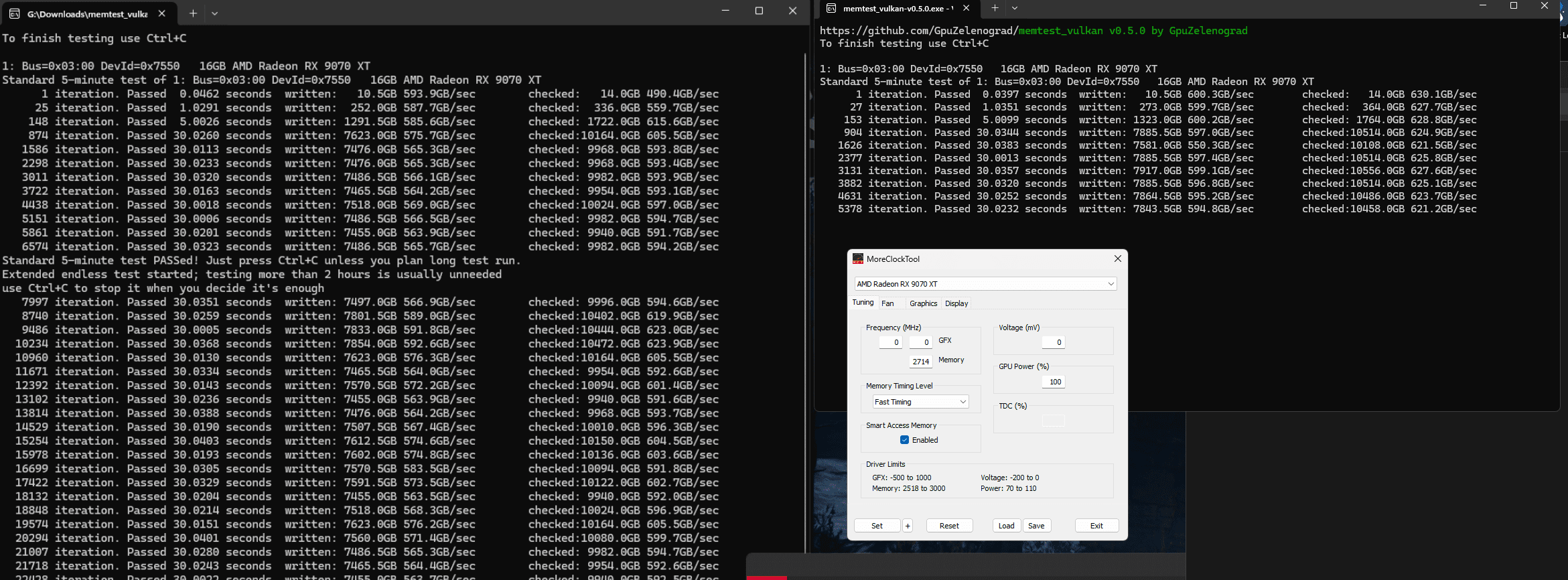Switch to the Fan tab
This screenshot has height=580, width=1568.
coord(887,303)
